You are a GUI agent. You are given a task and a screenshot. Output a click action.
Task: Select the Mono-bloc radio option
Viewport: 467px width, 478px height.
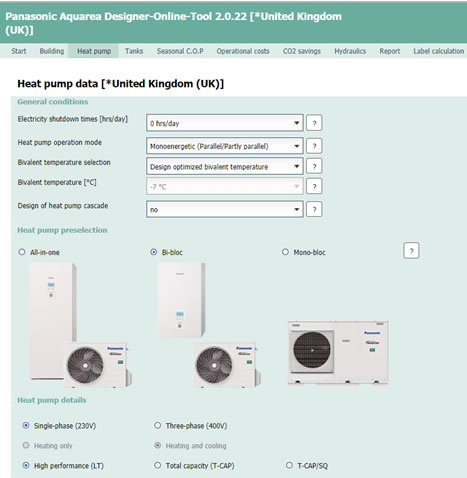(x=285, y=252)
